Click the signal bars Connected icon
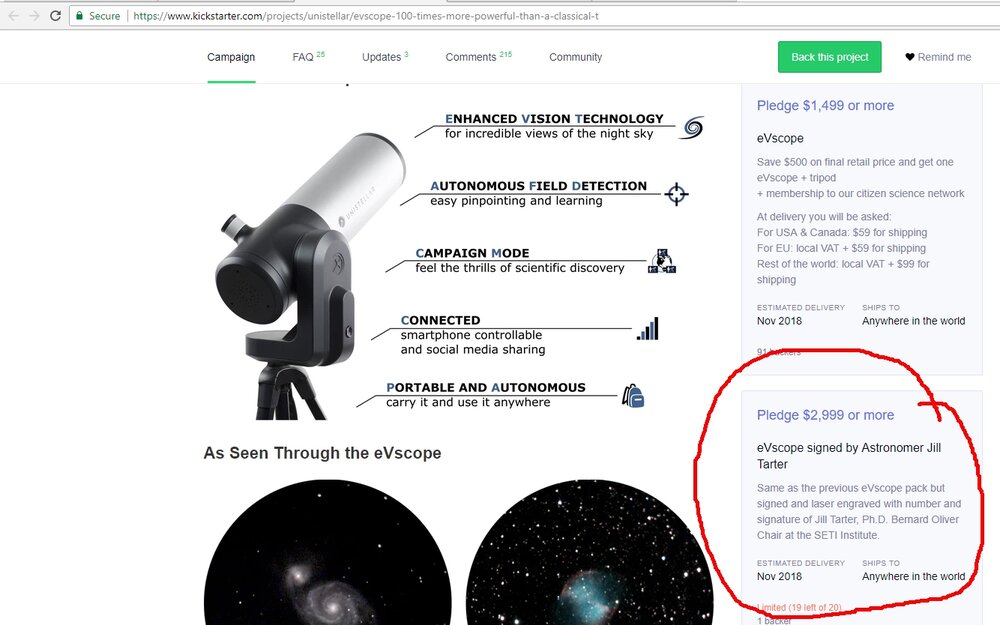 647,329
